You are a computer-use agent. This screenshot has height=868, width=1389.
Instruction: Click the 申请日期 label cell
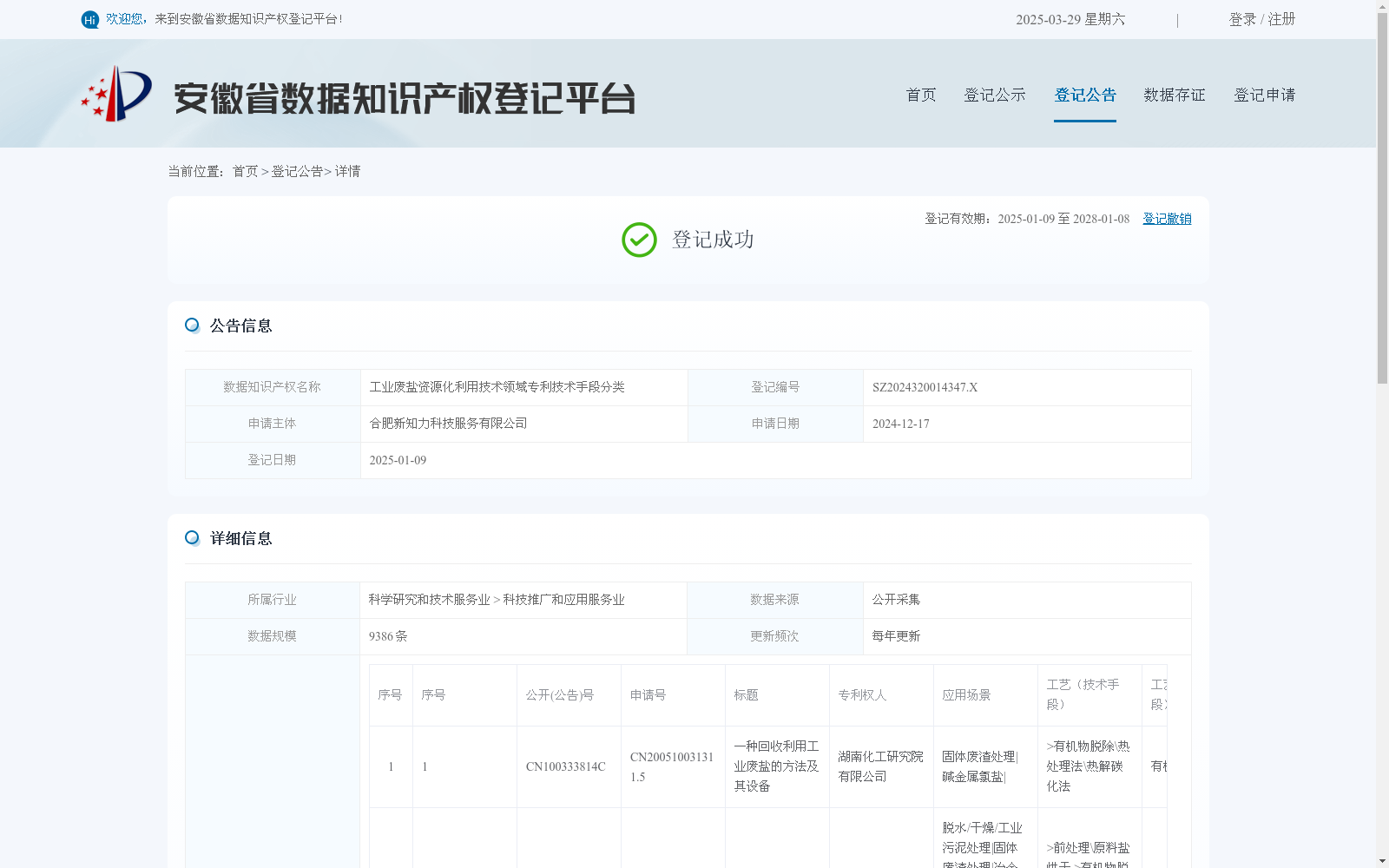(775, 424)
